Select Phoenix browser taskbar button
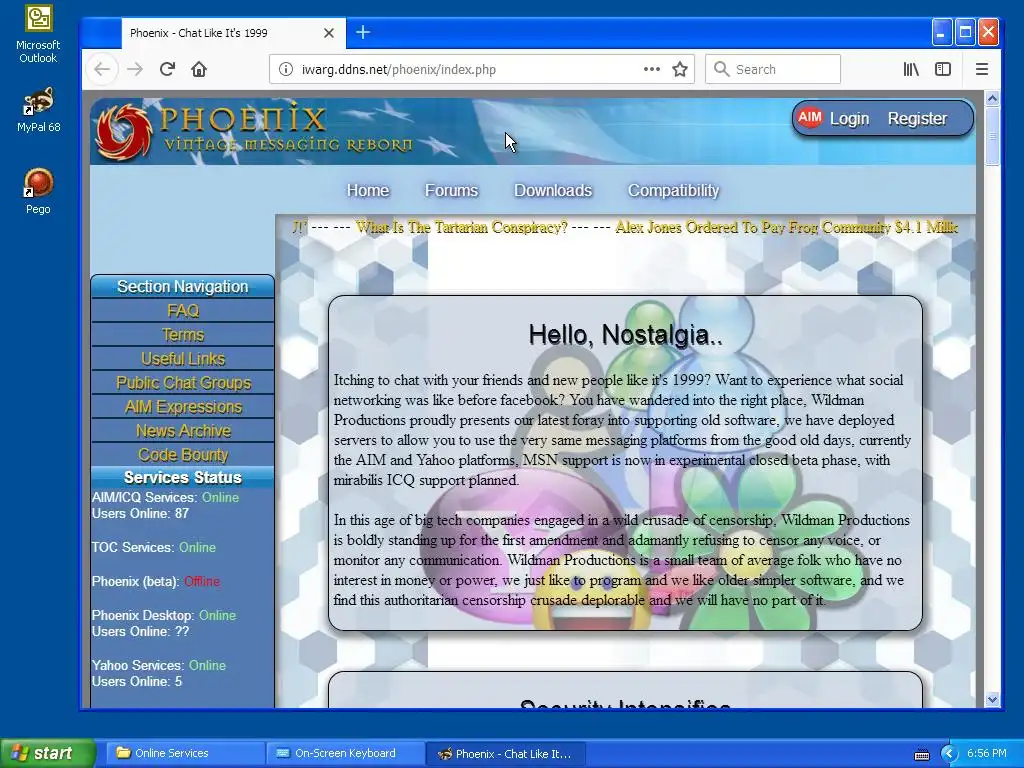Screen dimensions: 1024x768 click(x=505, y=754)
